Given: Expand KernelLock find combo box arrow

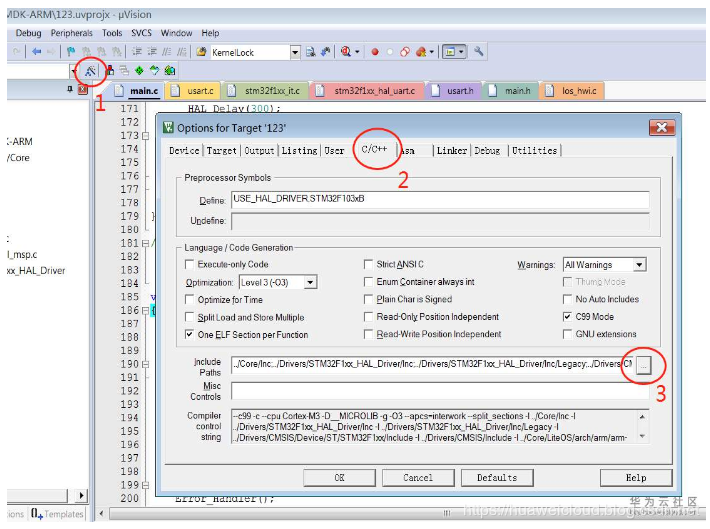Looking at the screenshot, I should click(295, 52).
